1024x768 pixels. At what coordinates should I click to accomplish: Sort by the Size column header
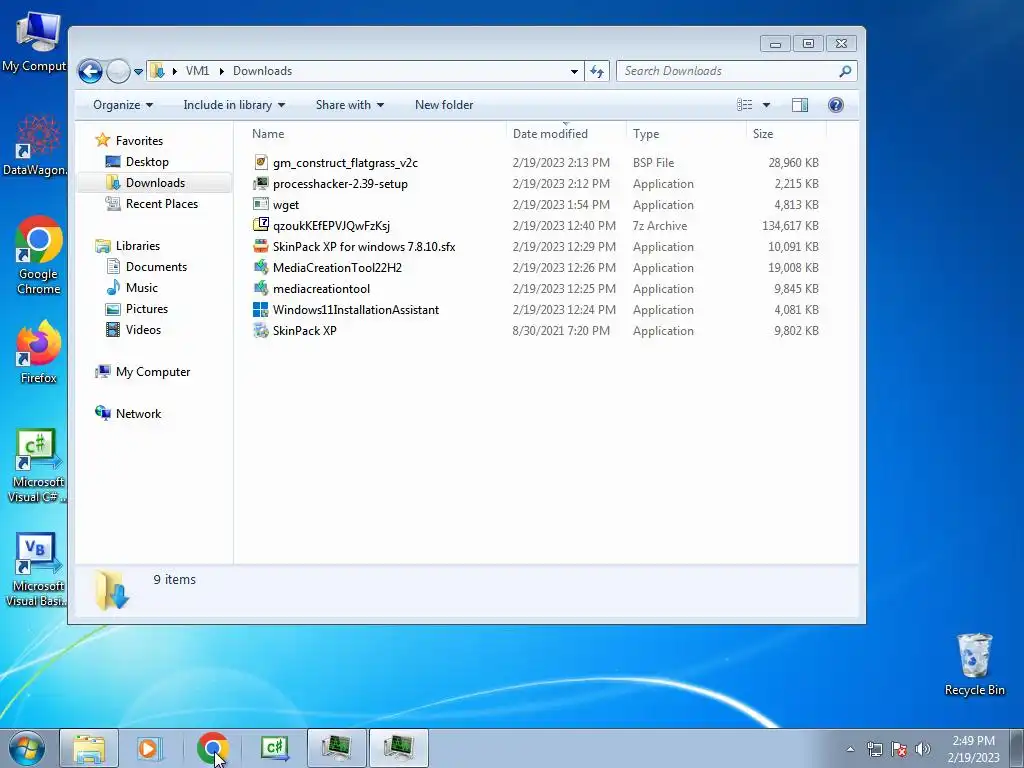click(786, 134)
